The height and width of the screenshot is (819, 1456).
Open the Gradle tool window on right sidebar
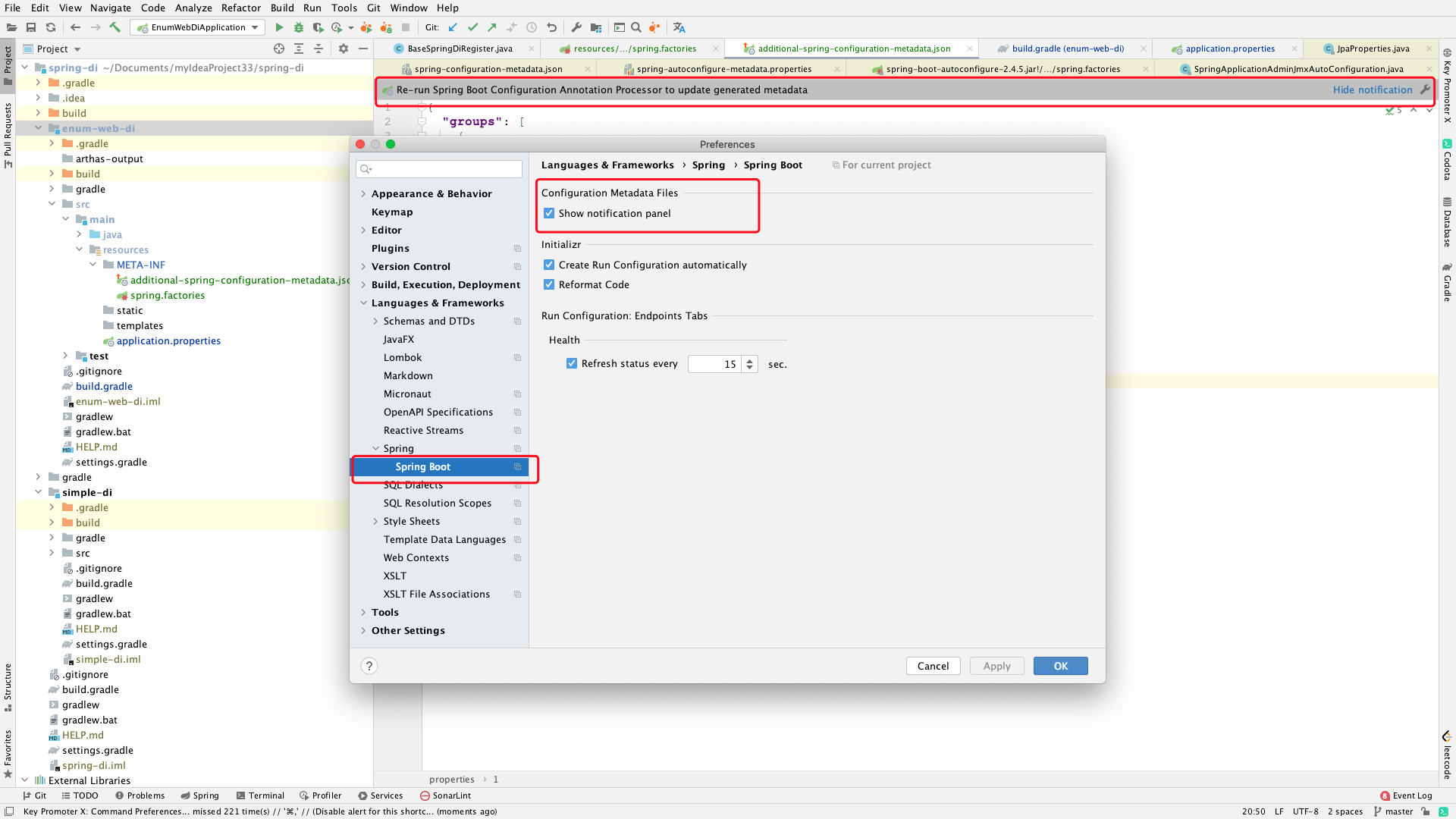[x=1447, y=282]
